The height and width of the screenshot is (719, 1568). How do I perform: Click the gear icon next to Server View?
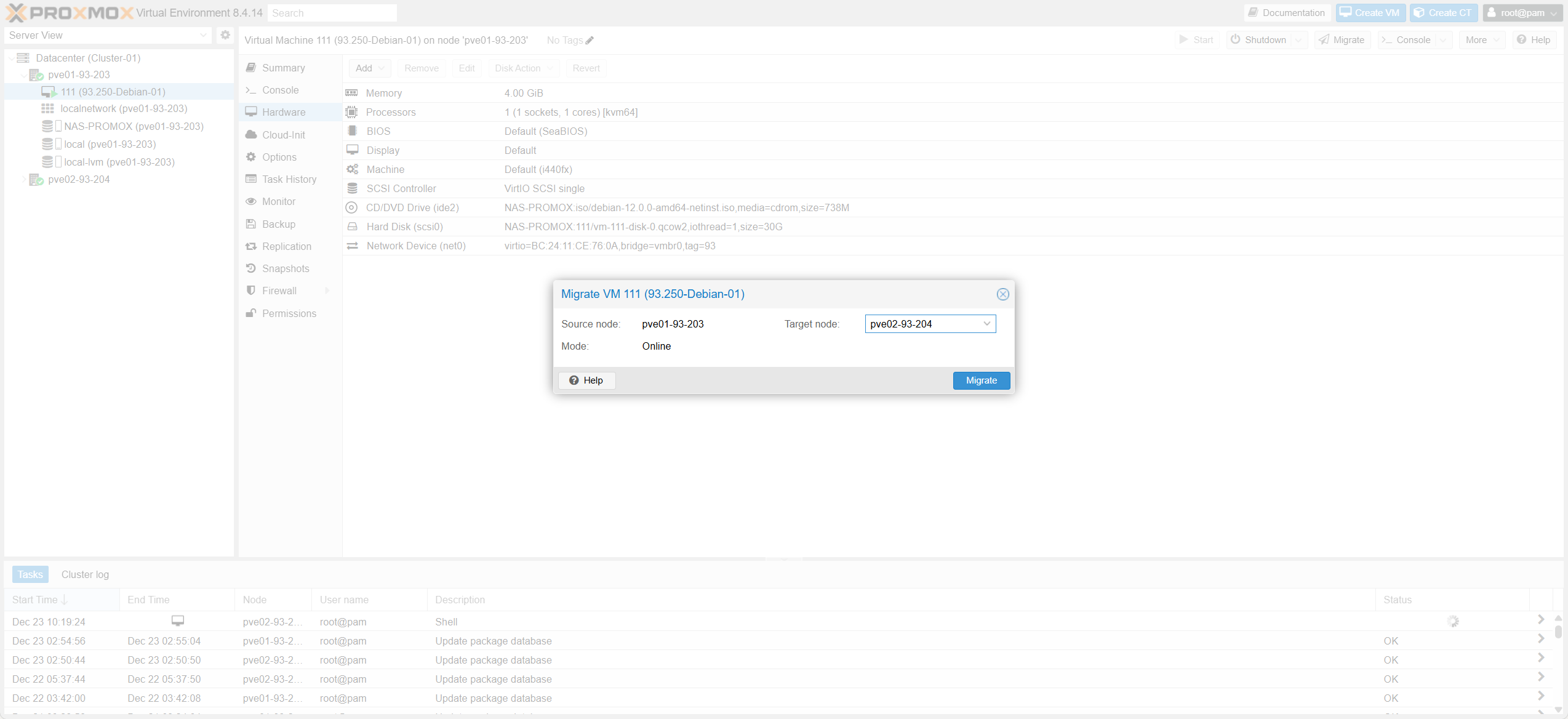point(225,35)
